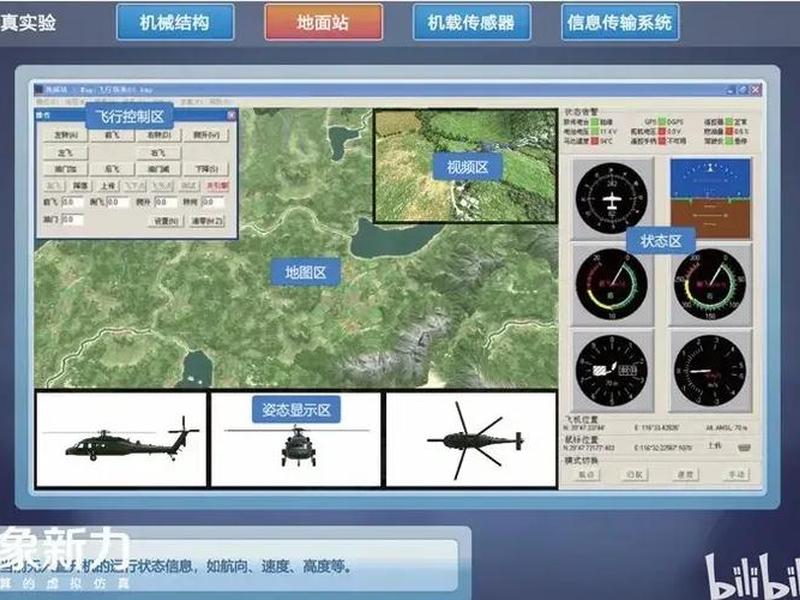Click the 上传 label in waypoint position row

714,446
